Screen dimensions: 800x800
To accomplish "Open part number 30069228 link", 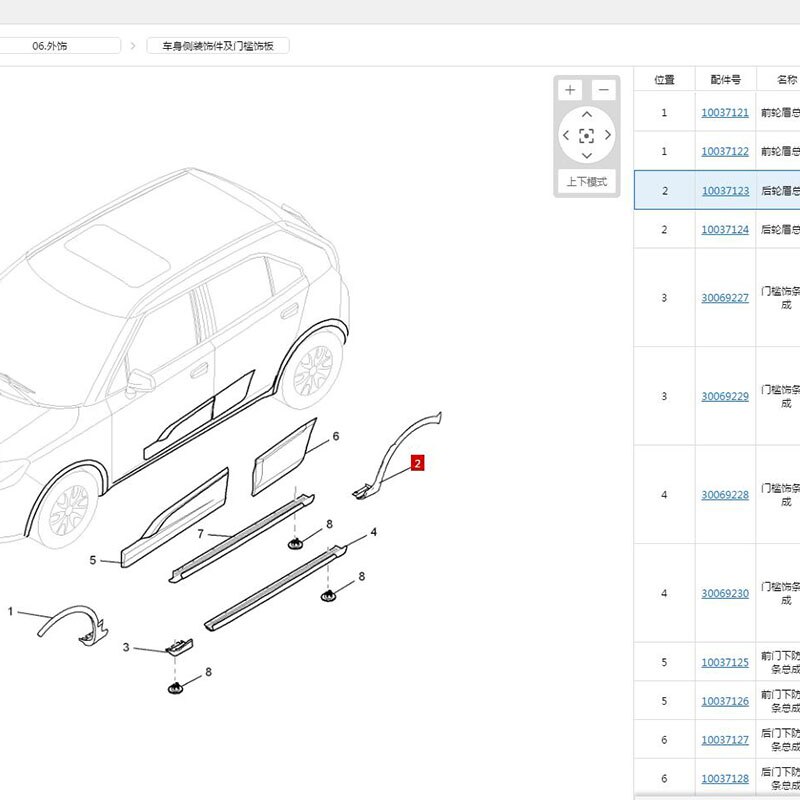I will [725, 495].
